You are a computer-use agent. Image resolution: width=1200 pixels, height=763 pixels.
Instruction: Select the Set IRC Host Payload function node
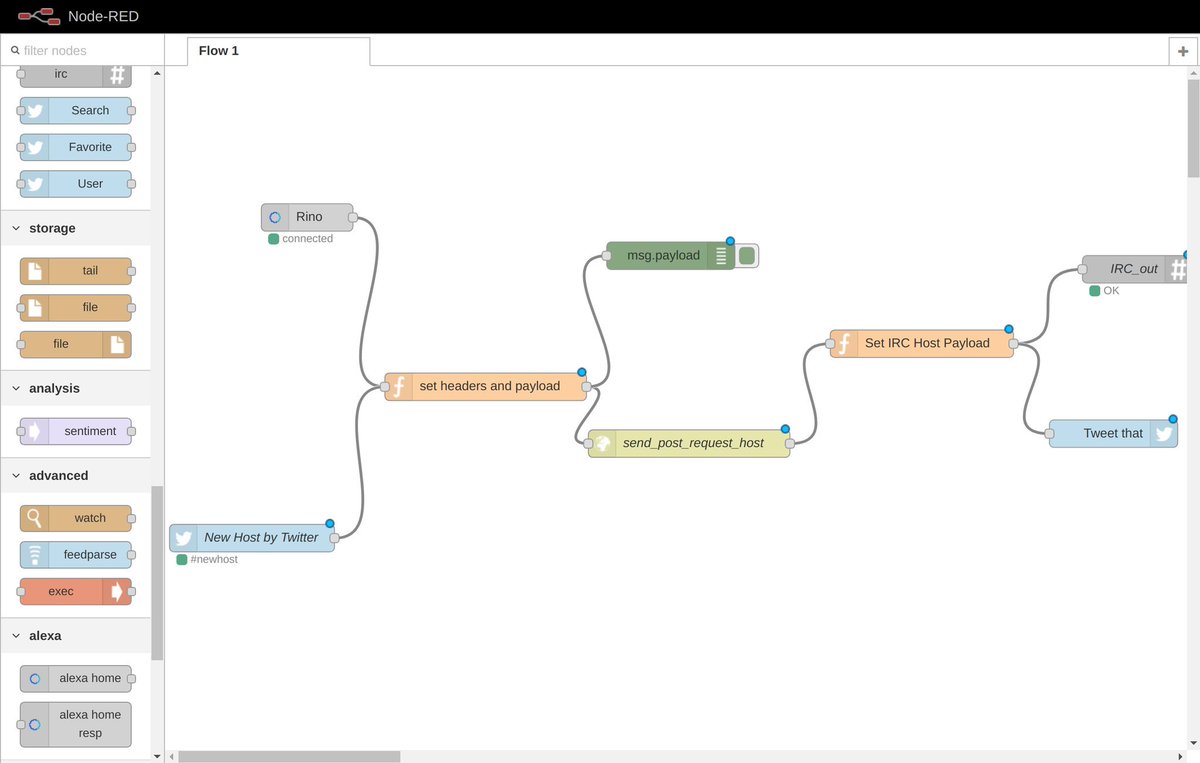click(x=921, y=343)
